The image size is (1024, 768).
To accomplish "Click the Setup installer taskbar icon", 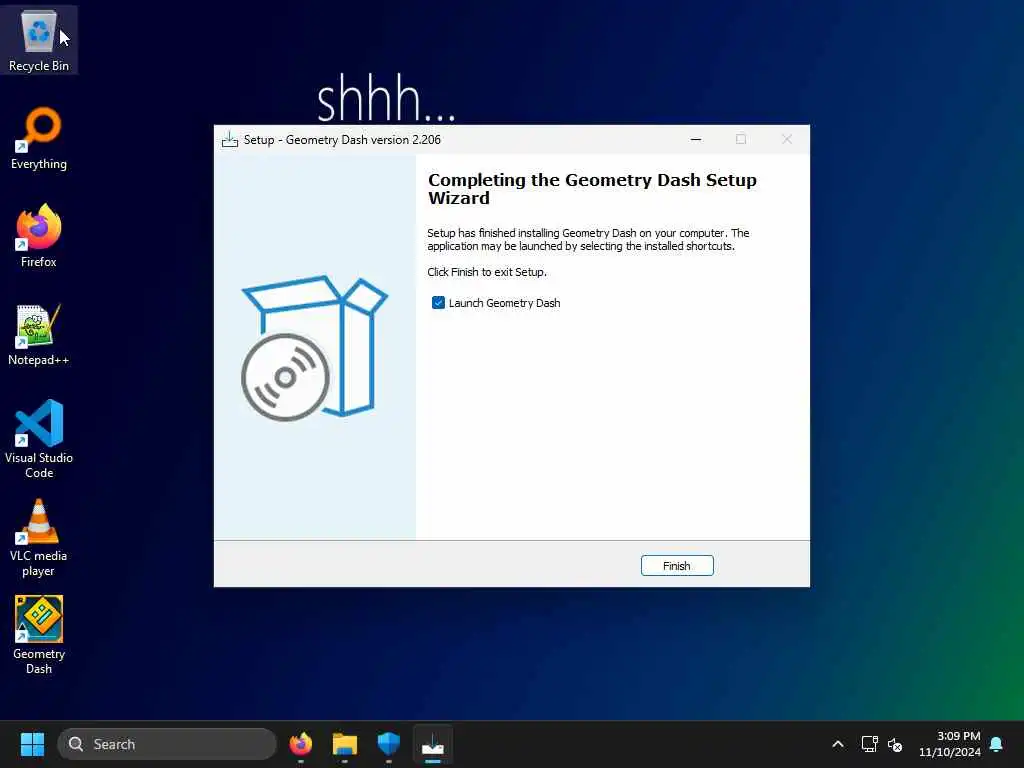I will 433,744.
